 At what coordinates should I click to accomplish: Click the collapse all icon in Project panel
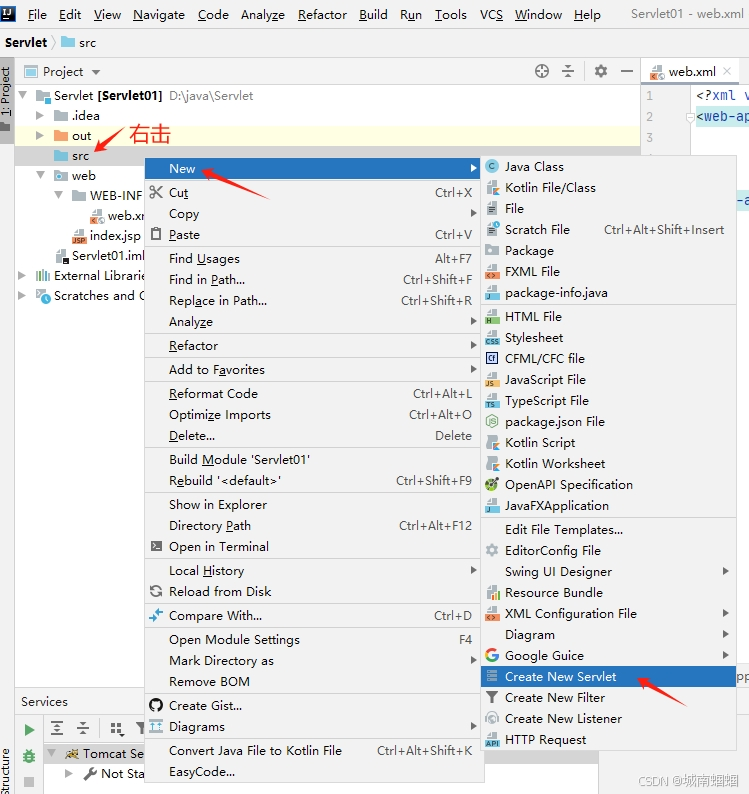[568, 71]
